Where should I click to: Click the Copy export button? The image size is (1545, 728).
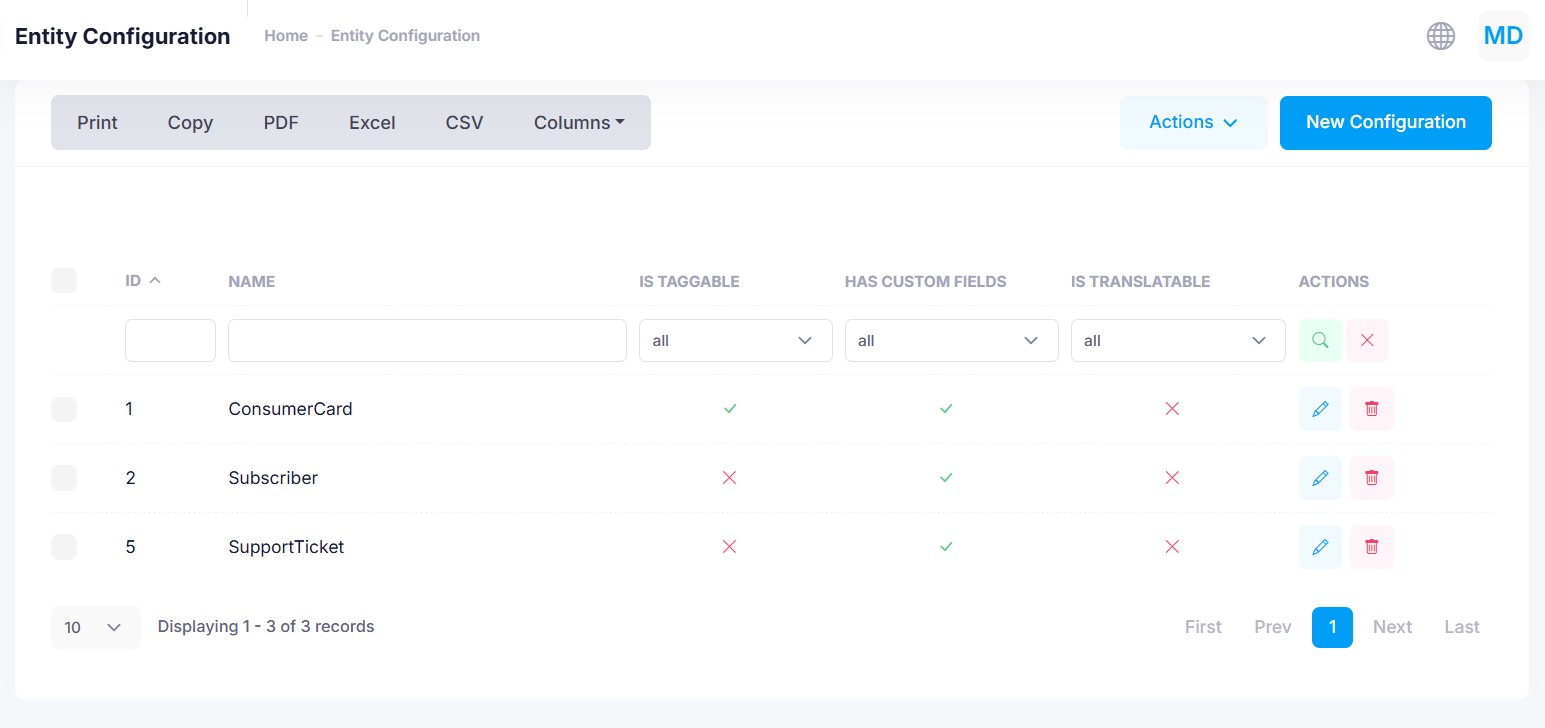click(x=190, y=123)
